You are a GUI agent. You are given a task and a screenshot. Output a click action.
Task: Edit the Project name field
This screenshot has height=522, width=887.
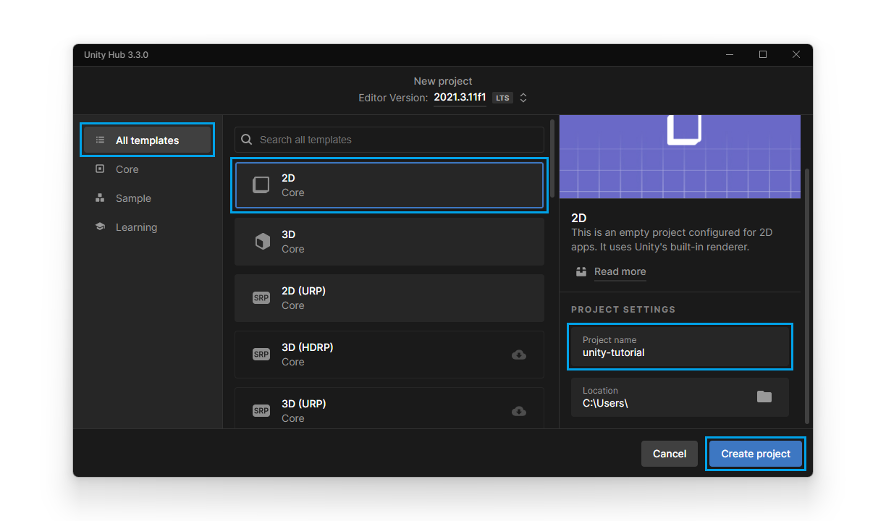(x=679, y=347)
